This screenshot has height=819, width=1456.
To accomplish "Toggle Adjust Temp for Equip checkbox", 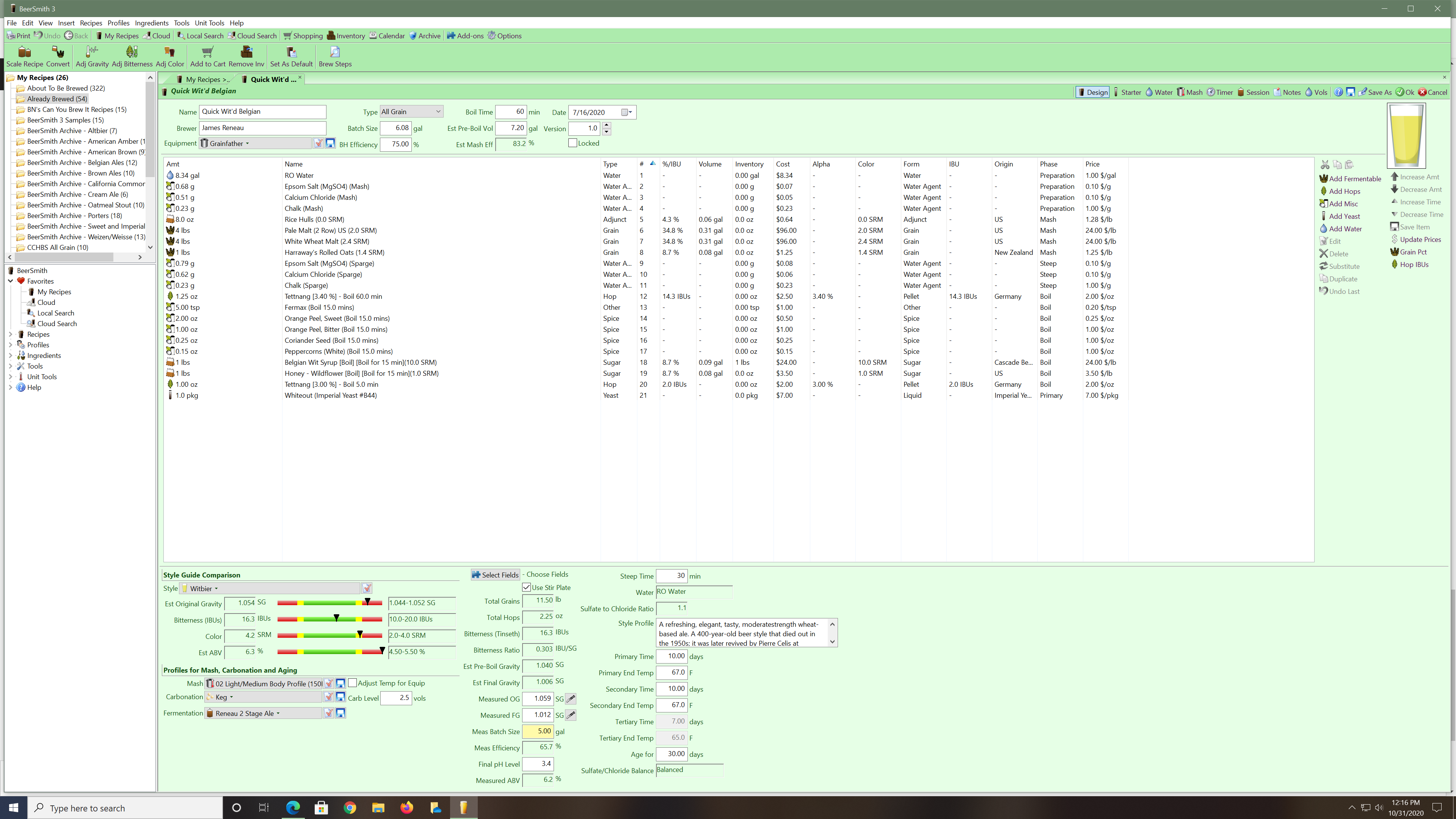I will 352,683.
